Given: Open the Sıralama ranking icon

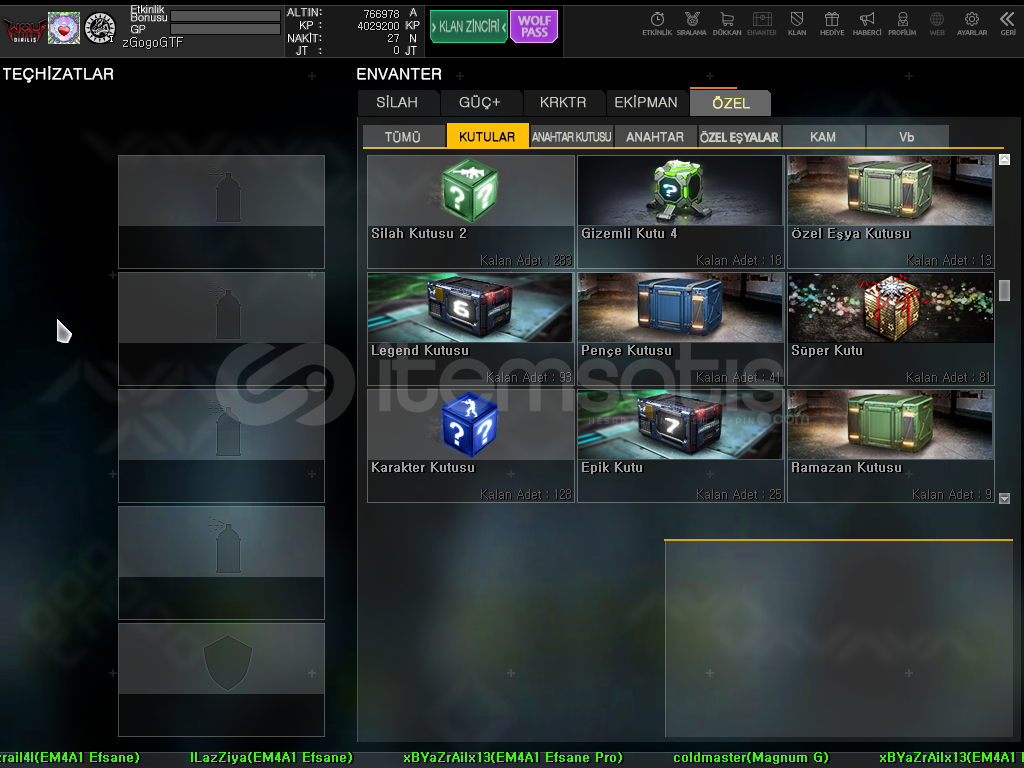Looking at the screenshot, I should (692, 24).
